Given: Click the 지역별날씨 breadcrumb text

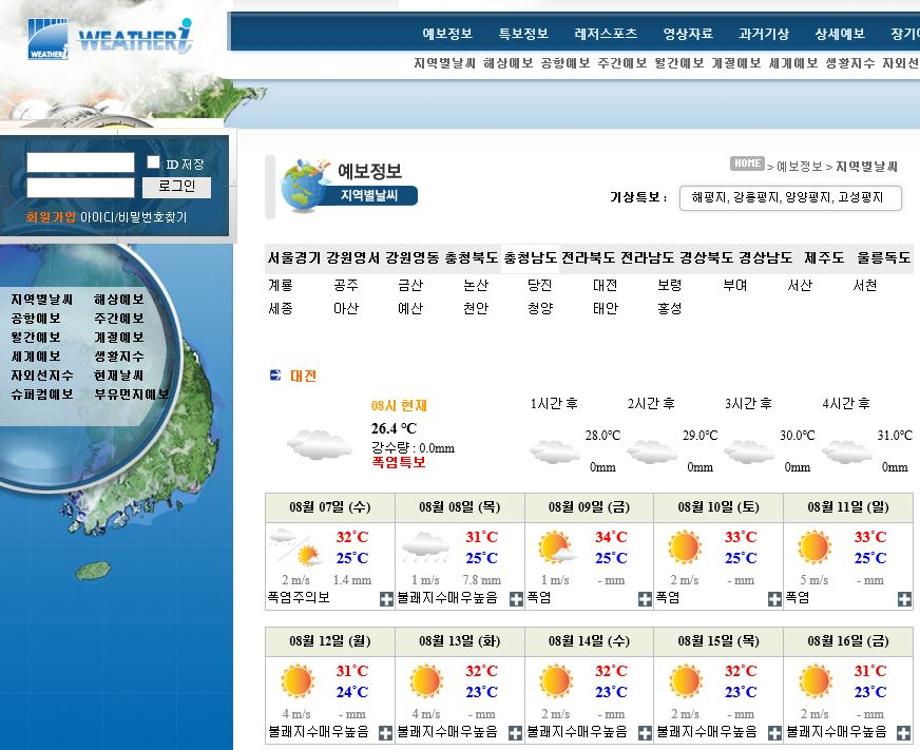Looking at the screenshot, I should 866,167.
